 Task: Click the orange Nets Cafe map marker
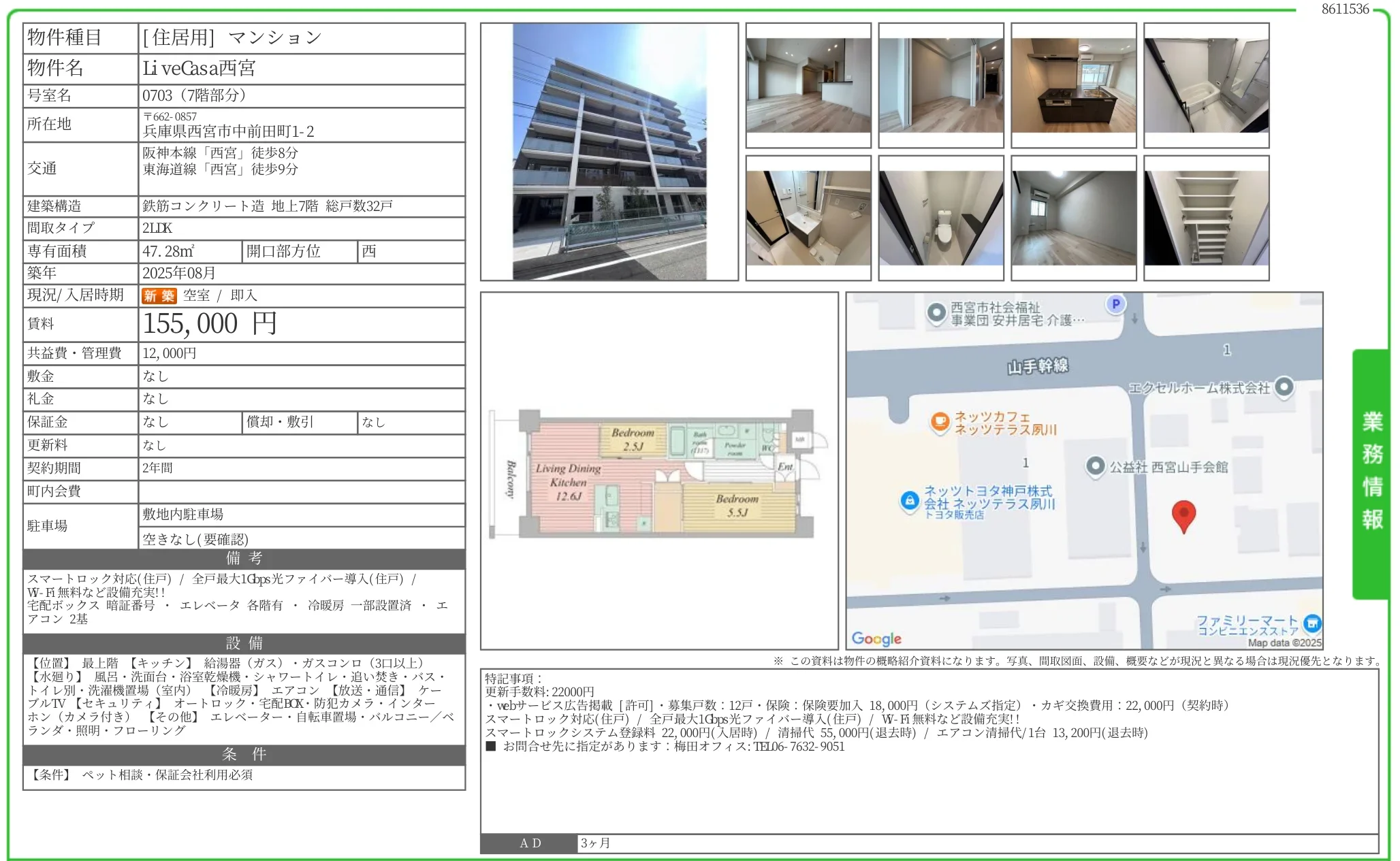pos(940,422)
